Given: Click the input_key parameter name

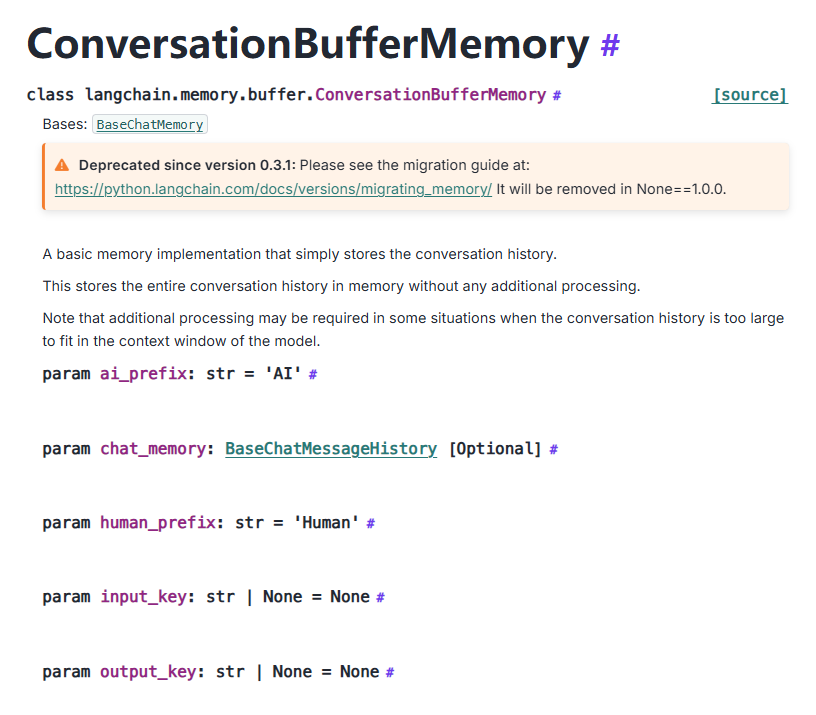Looking at the screenshot, I should (144, 596).
